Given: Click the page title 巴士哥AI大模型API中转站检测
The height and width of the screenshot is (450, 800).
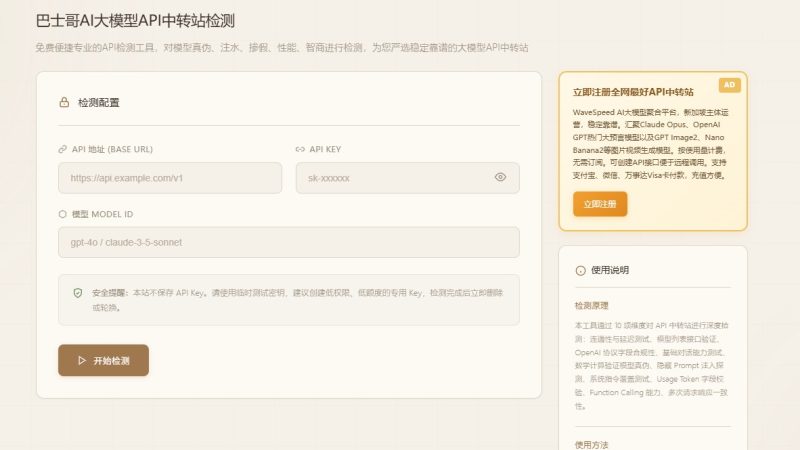Looking at the screenshot, I should [135, 21].
